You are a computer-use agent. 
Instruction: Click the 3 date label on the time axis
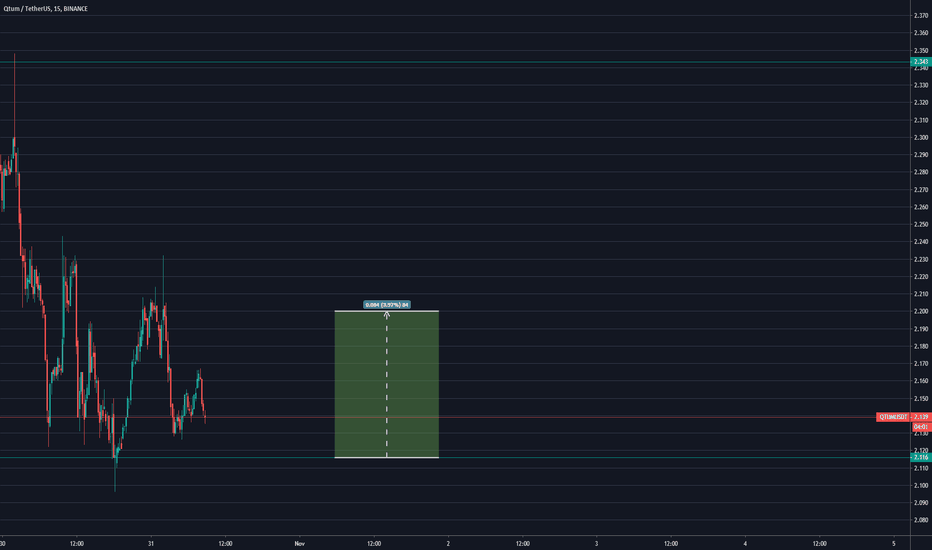[x=597, y=543]
